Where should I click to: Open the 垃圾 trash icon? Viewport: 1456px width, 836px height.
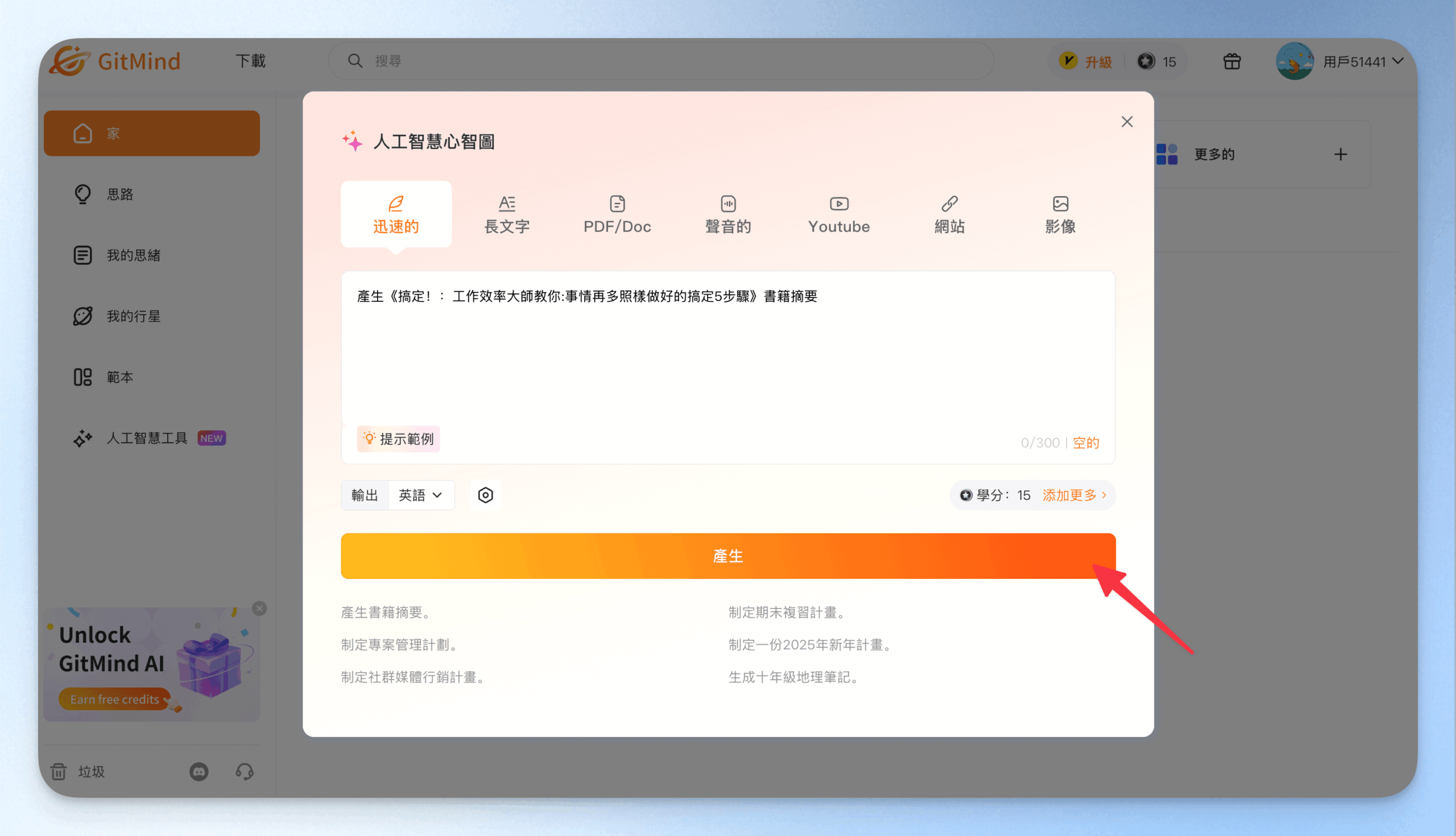[59, 772]
